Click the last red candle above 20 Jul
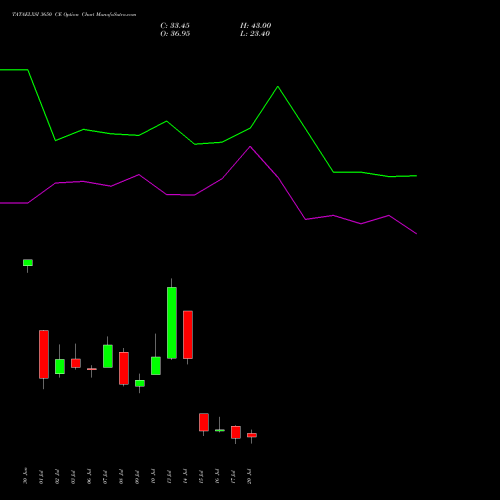Viewport: 500px width, 500px height. coord(252,435)
